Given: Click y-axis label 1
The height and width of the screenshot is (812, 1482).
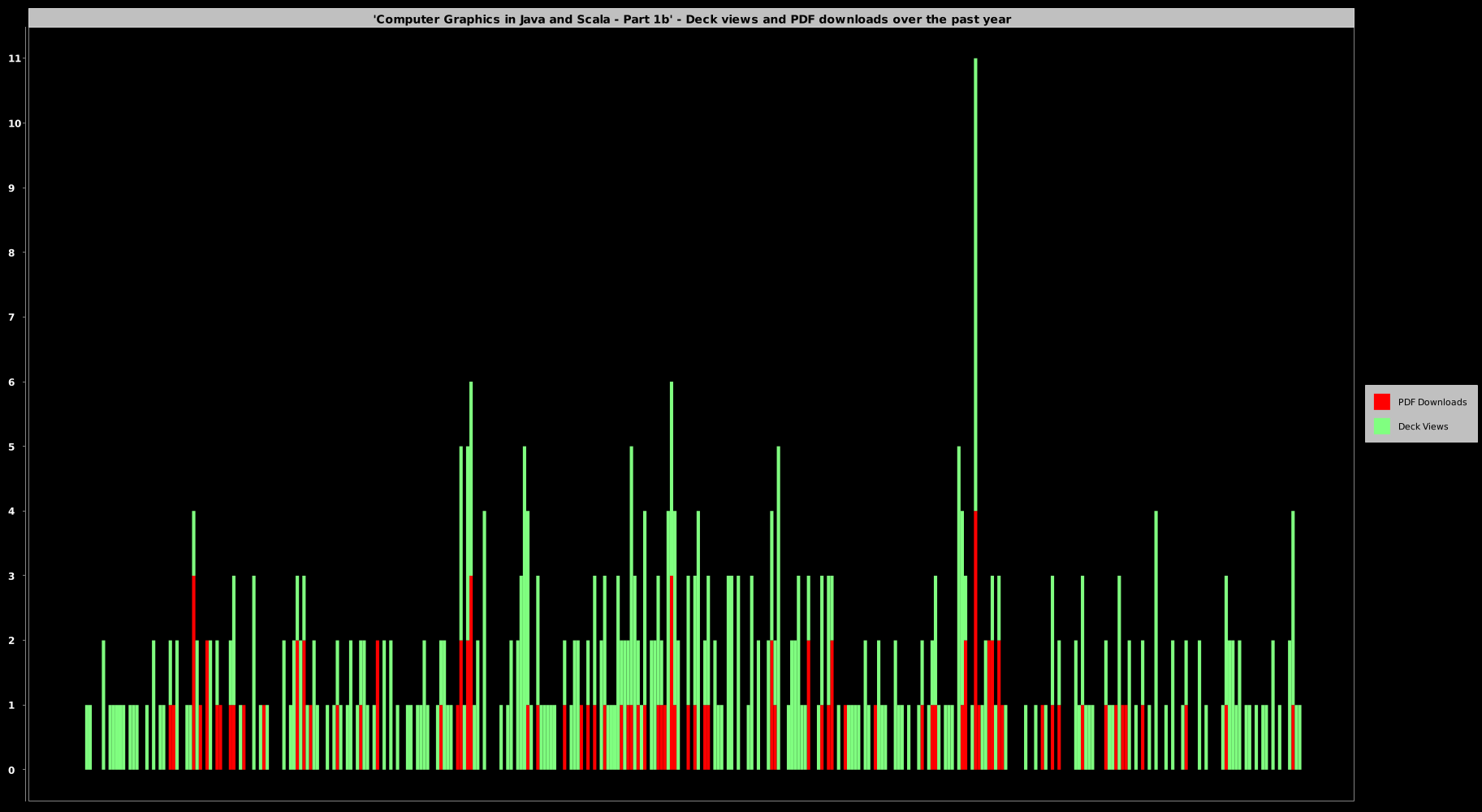Looking at the screenshot, I should [x=11, y=705].
